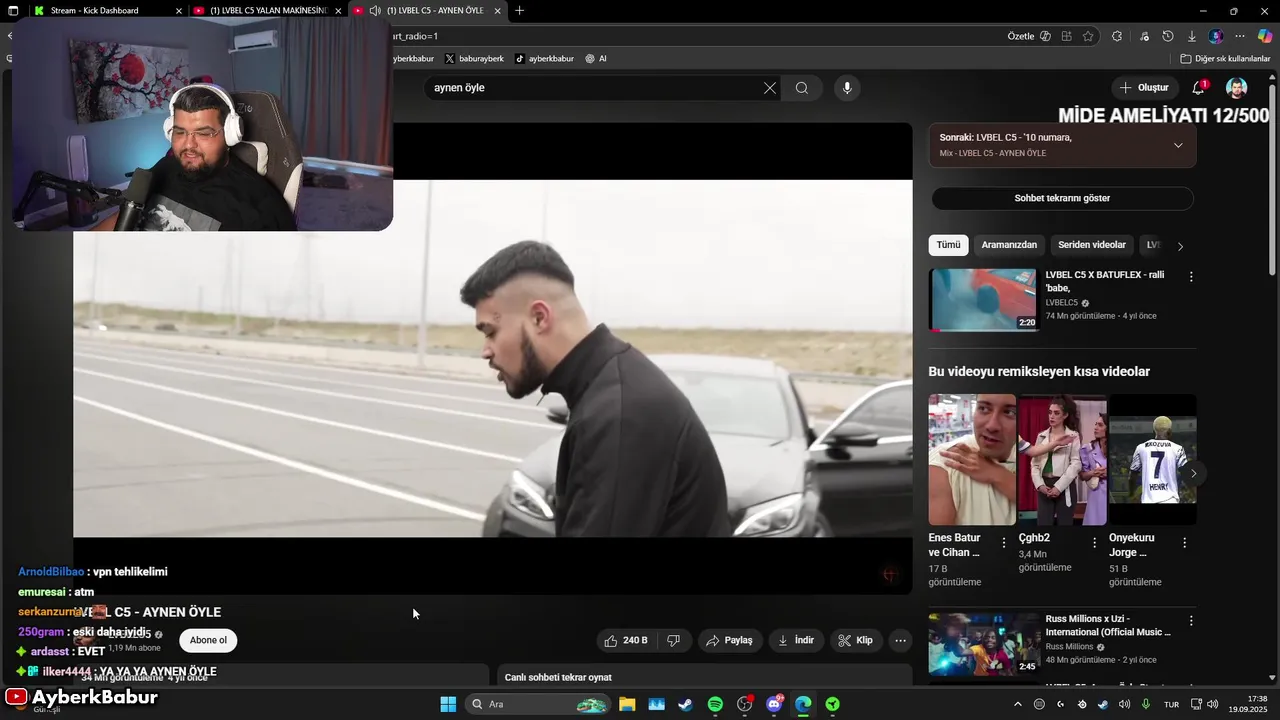
Task: Open the 'LVBEL C5 X BATUFLEX - ralli' thumbnail
Action: click(984, 299)
